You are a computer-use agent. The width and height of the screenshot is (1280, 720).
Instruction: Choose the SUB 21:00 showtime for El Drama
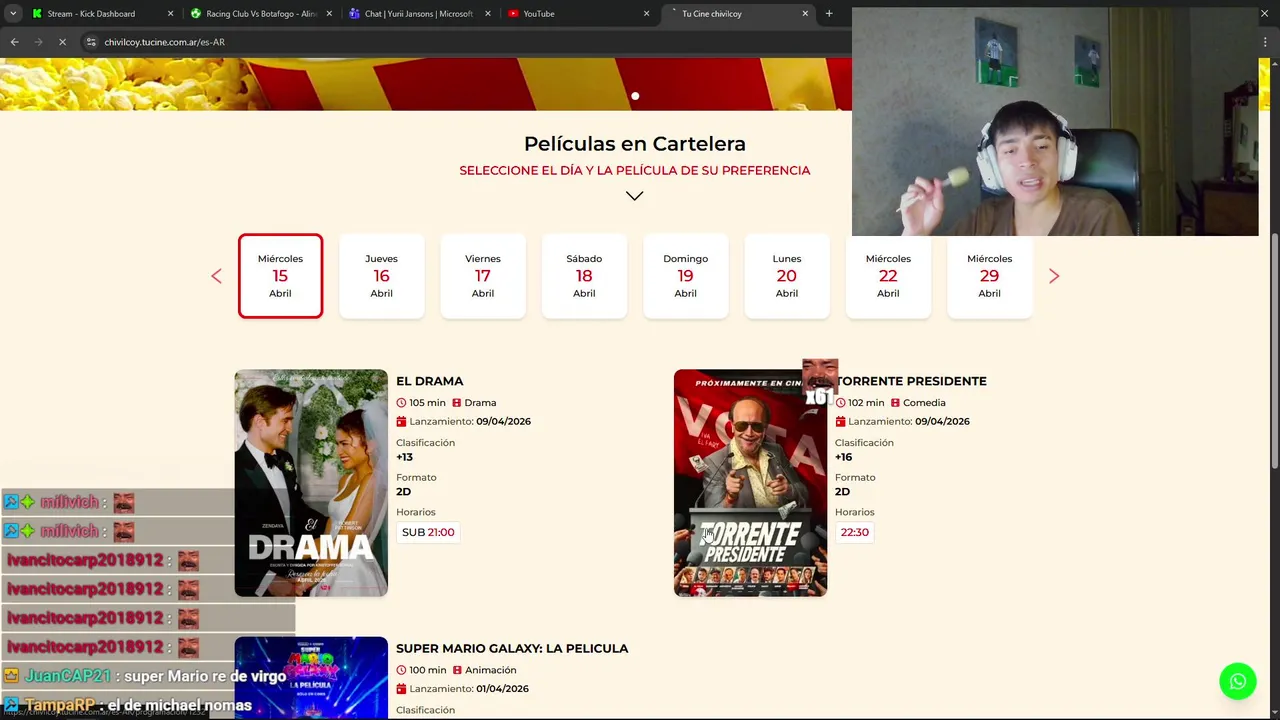(428, 532)
